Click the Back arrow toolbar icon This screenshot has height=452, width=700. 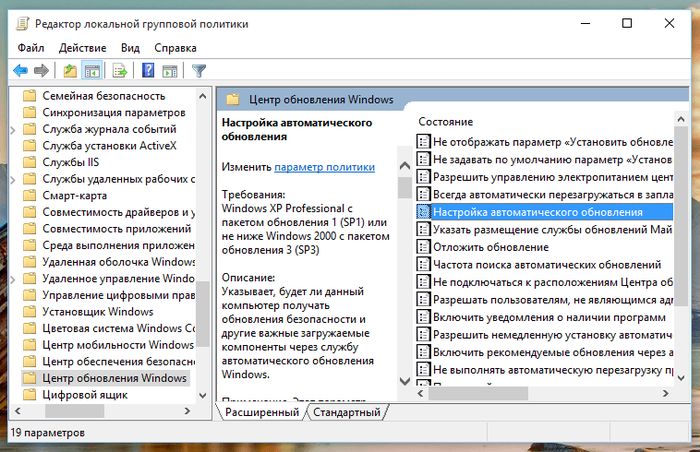pos(20,71)
